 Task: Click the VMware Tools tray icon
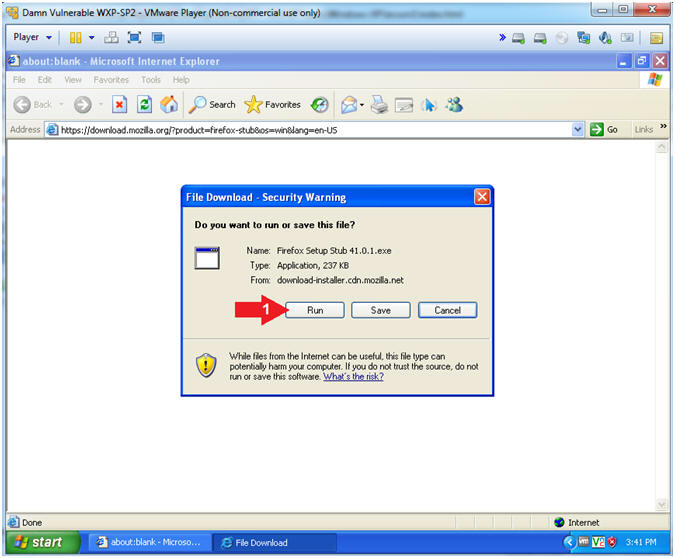[583, 542]
